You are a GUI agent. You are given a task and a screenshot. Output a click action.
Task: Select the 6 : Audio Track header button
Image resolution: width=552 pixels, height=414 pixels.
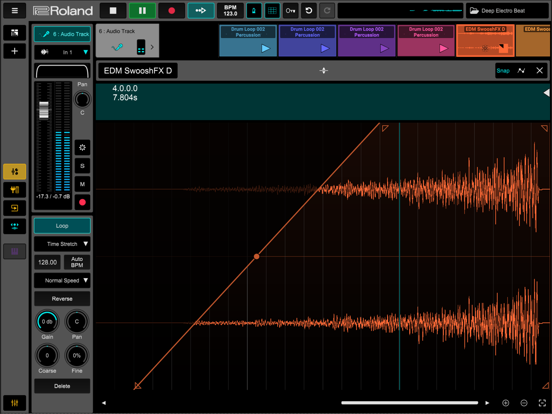(62, 34)
